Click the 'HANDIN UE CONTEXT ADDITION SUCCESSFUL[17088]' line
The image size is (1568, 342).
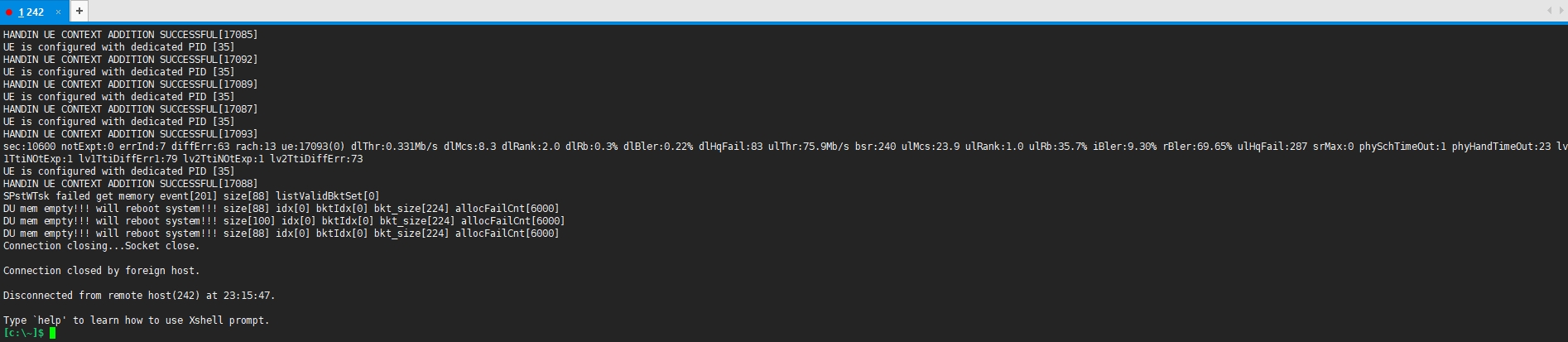point(130,184)
